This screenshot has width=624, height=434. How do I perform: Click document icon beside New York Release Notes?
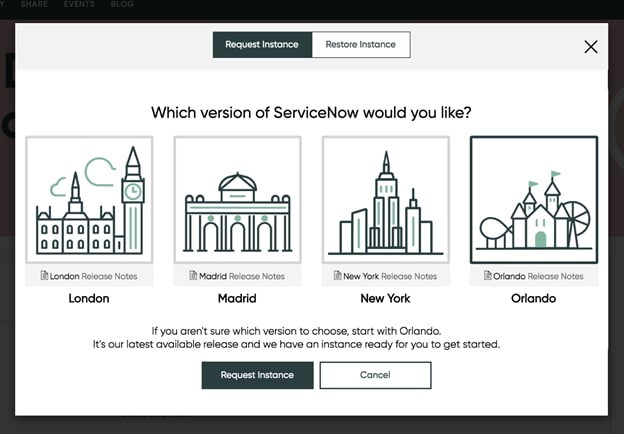337,275
